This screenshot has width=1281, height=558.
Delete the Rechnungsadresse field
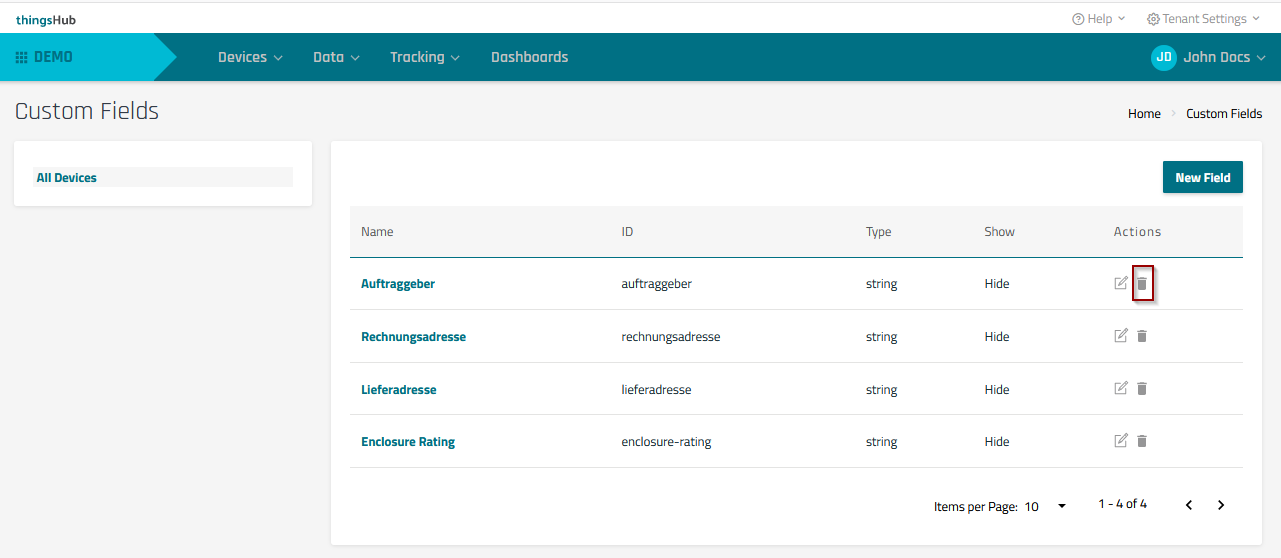(x=1142, y=336)
